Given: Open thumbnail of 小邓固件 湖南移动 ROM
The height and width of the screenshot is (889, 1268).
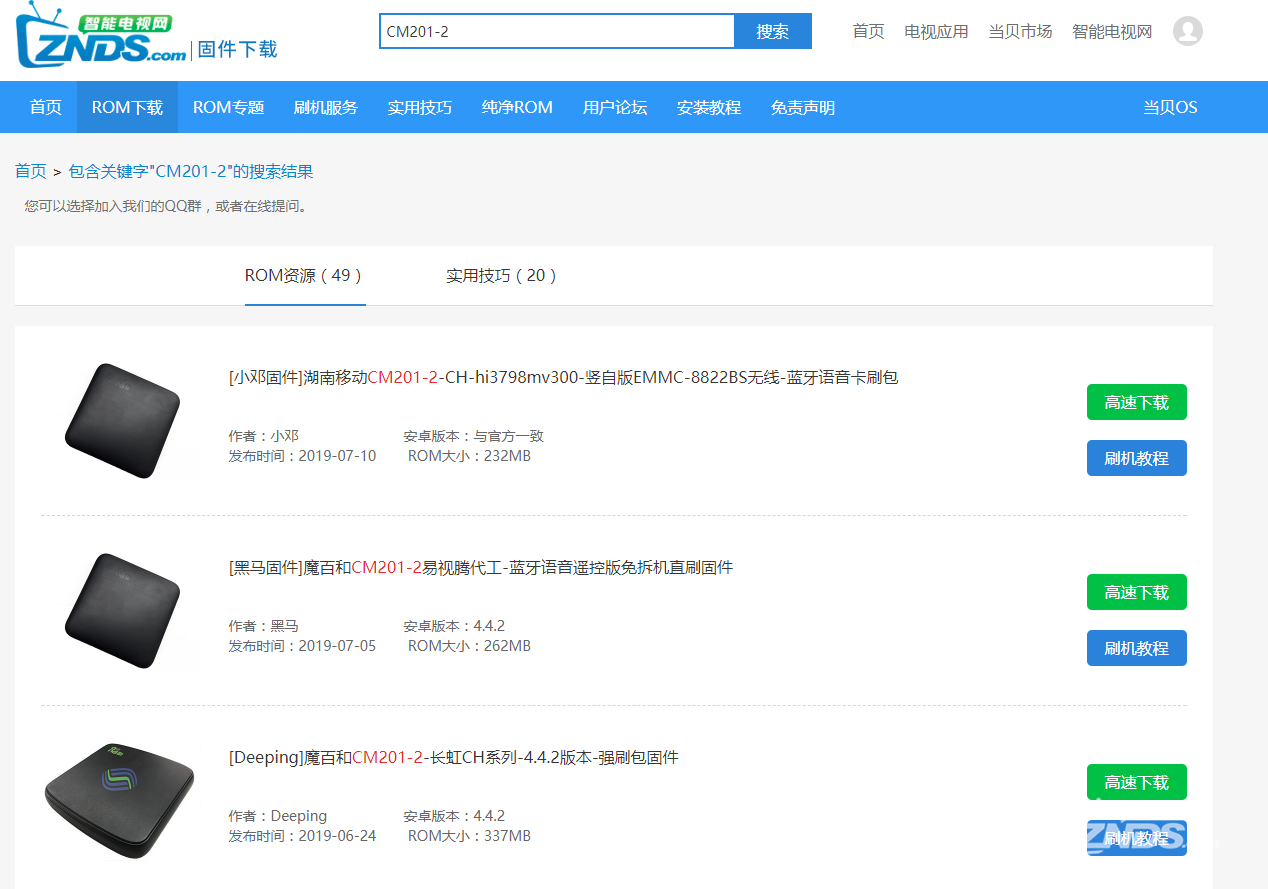Looking at the screenshot, I should pos(123,421).
